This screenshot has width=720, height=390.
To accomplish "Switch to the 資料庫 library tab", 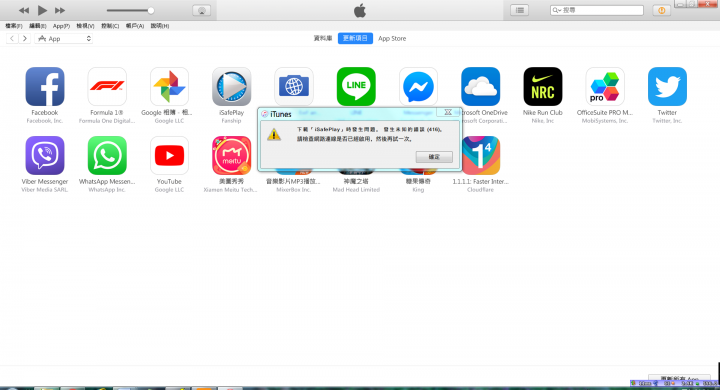I will point(323,38).
